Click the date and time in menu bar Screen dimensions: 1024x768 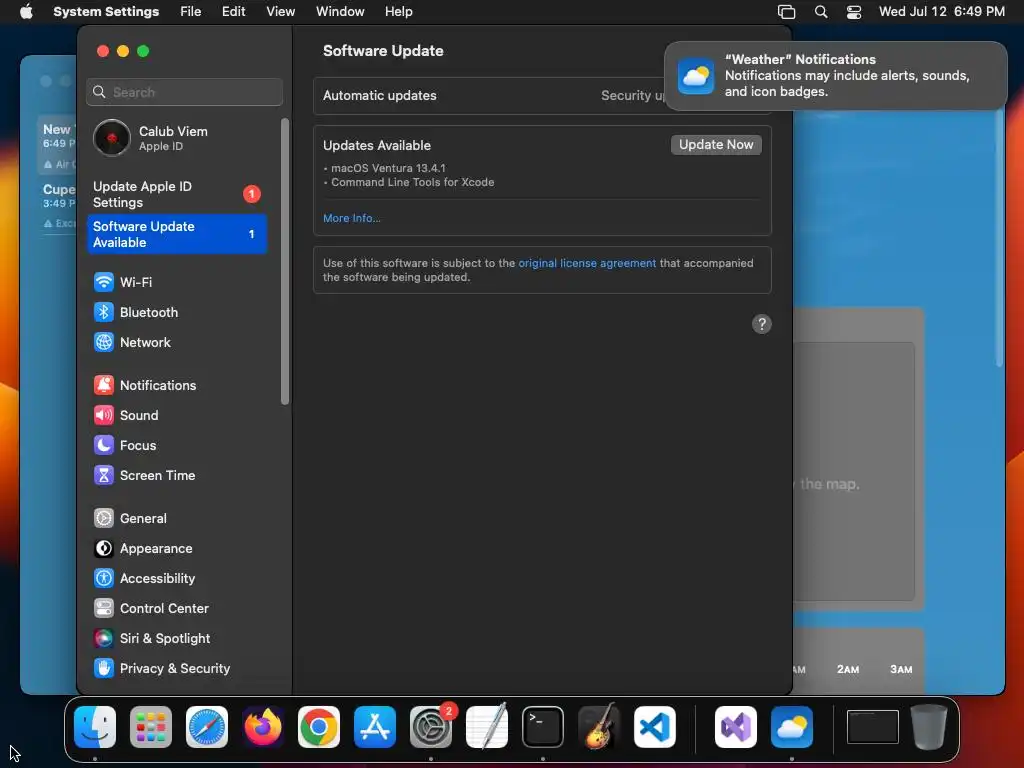click(x=942, y=12)
